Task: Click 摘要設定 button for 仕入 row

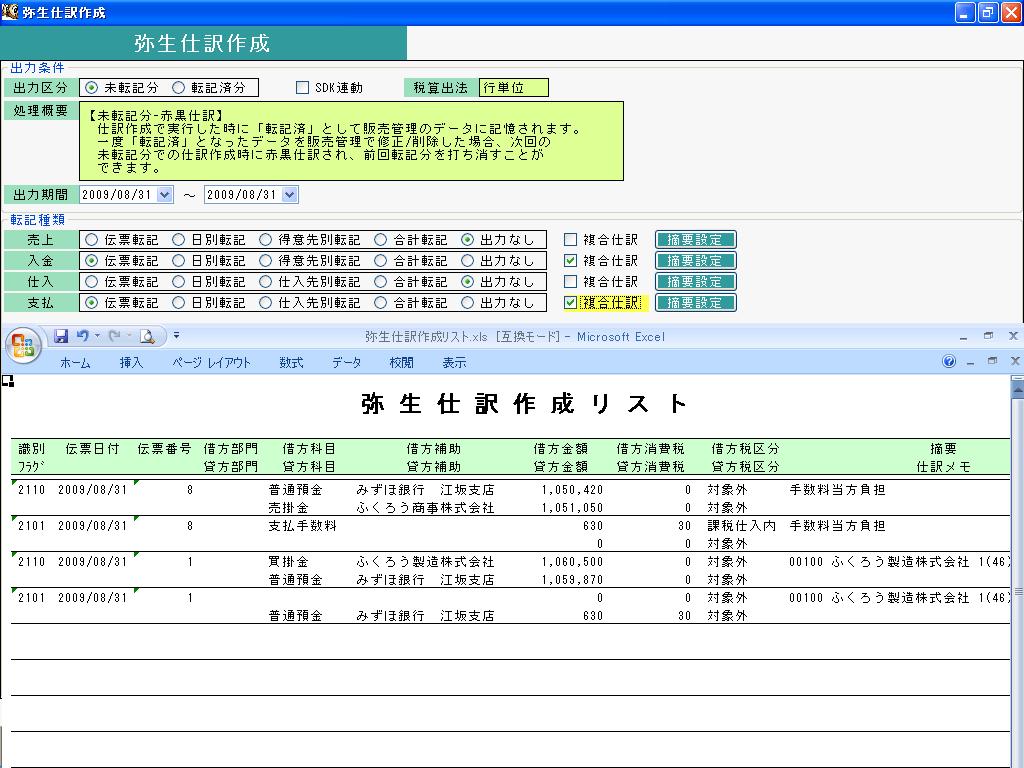Action: [x=696, y=281]
